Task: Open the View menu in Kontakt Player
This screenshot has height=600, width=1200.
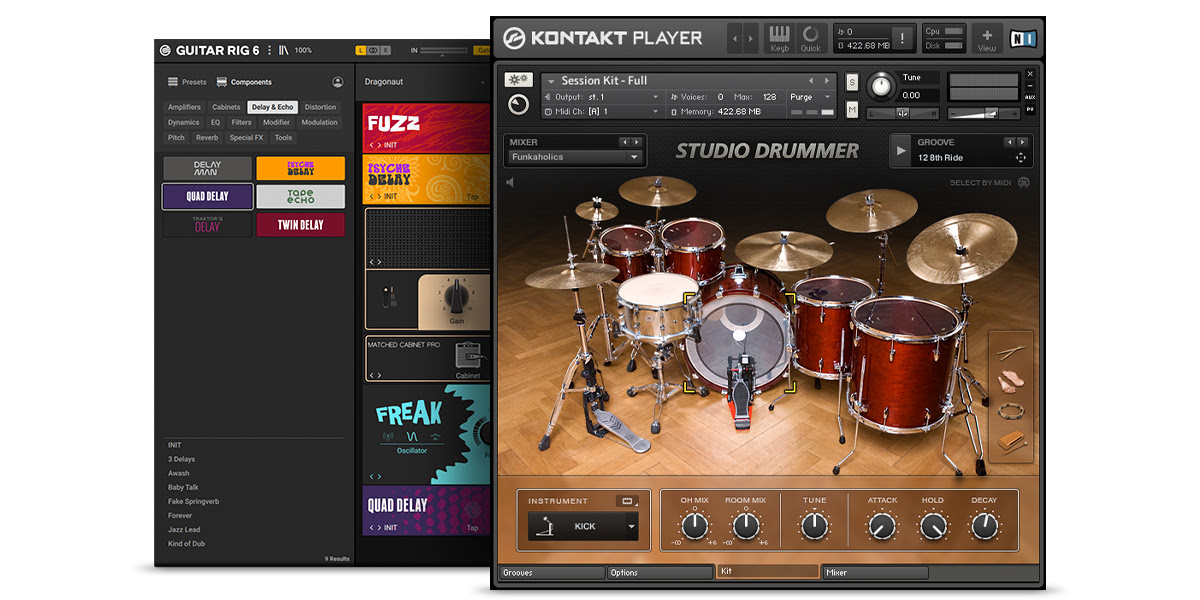Action: [987, 38]
